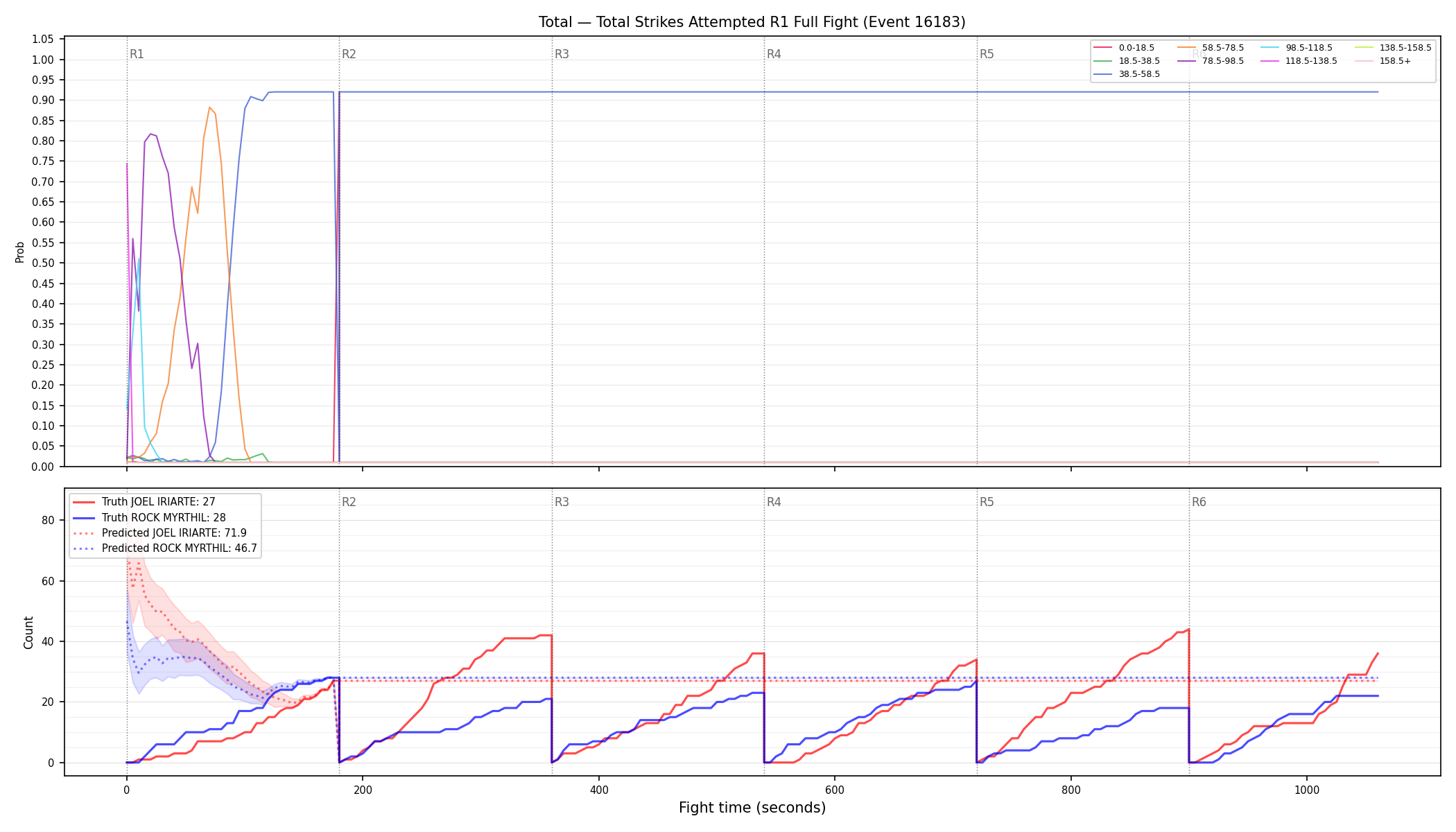Click the 800 tick on time axis
Screen dimensions: 1456x832
coord(1071,790)
